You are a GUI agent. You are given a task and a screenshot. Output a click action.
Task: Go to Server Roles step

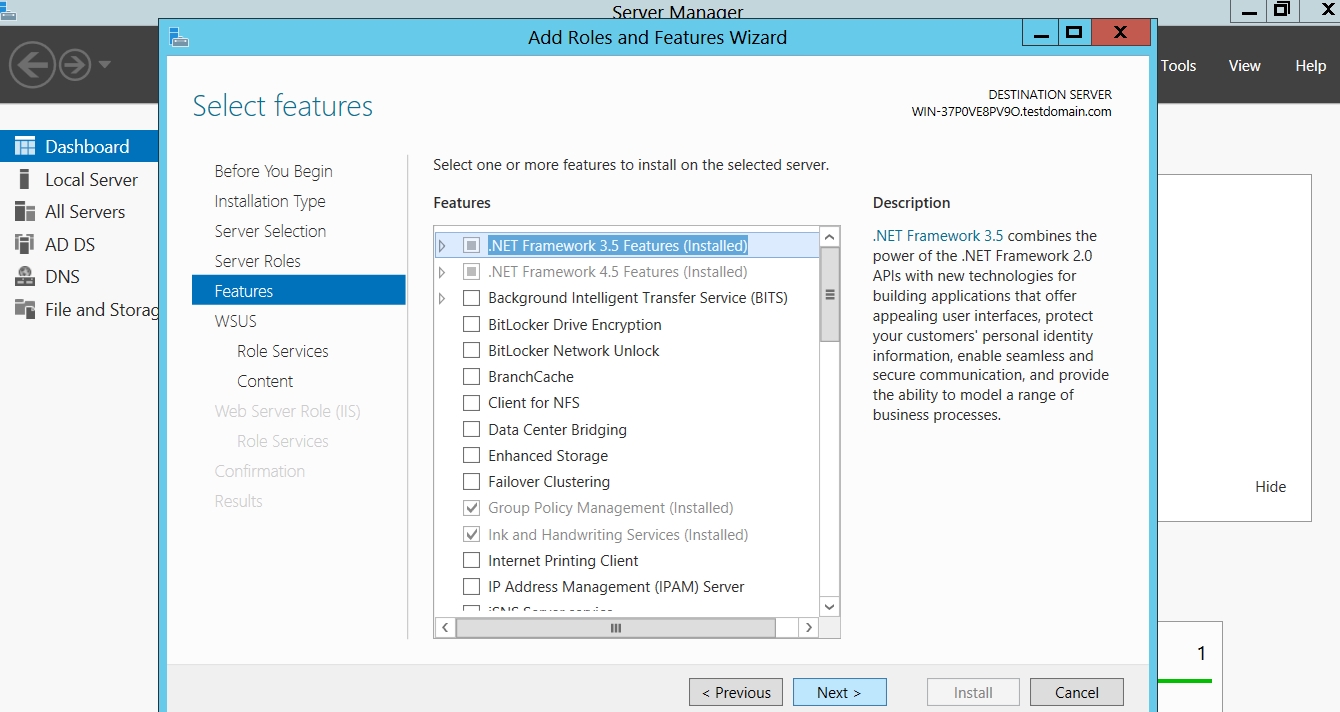pos(257,261)
